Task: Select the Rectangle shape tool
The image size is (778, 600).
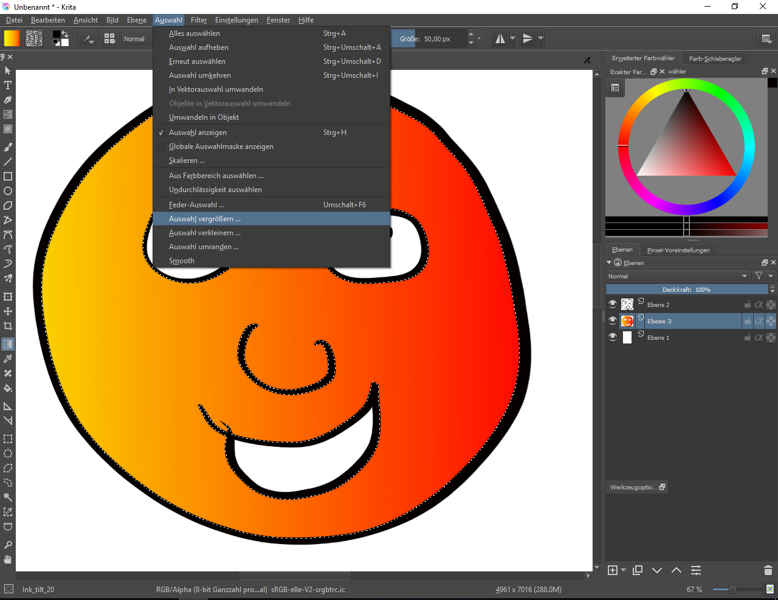Action: [x=8, y=176]
